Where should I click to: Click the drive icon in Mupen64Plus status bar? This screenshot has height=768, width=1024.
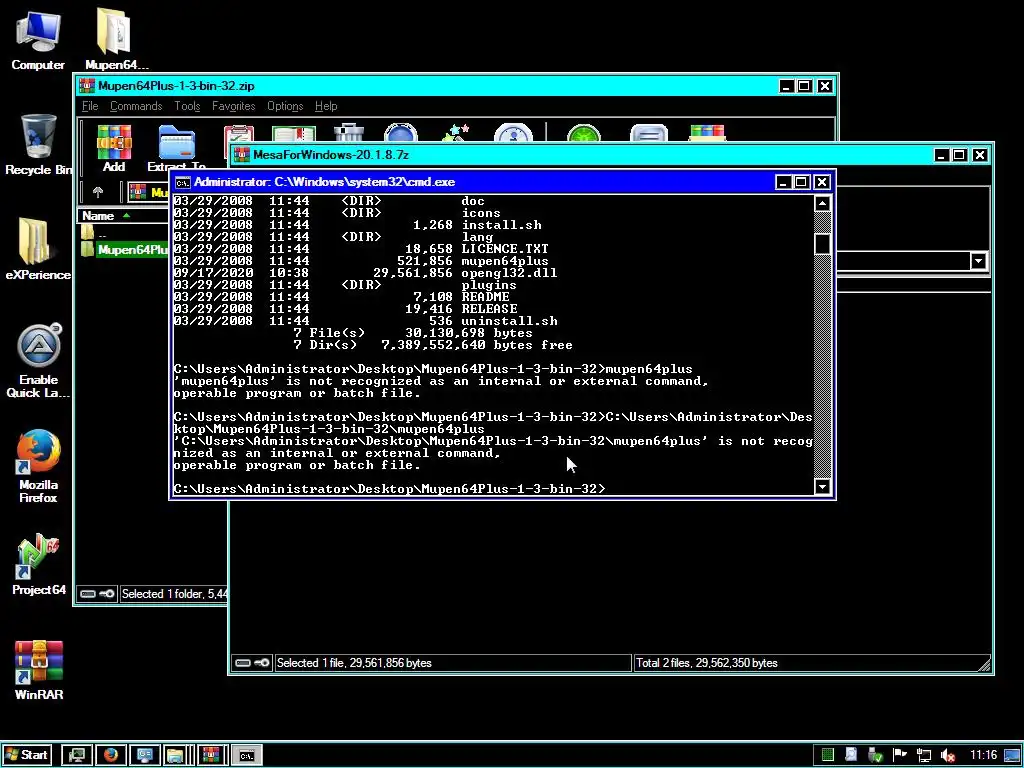coord(88,594)
